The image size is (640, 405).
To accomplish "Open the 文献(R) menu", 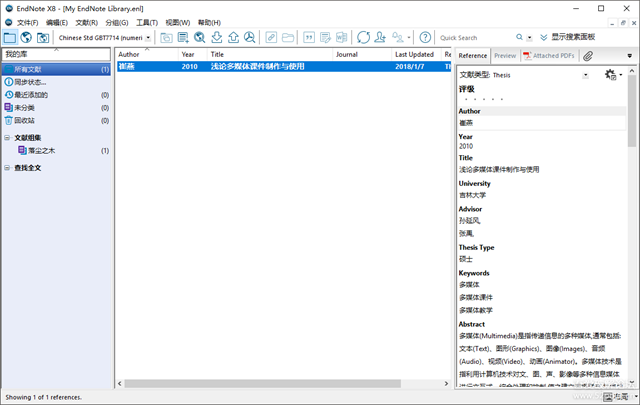I will point(86,22).
